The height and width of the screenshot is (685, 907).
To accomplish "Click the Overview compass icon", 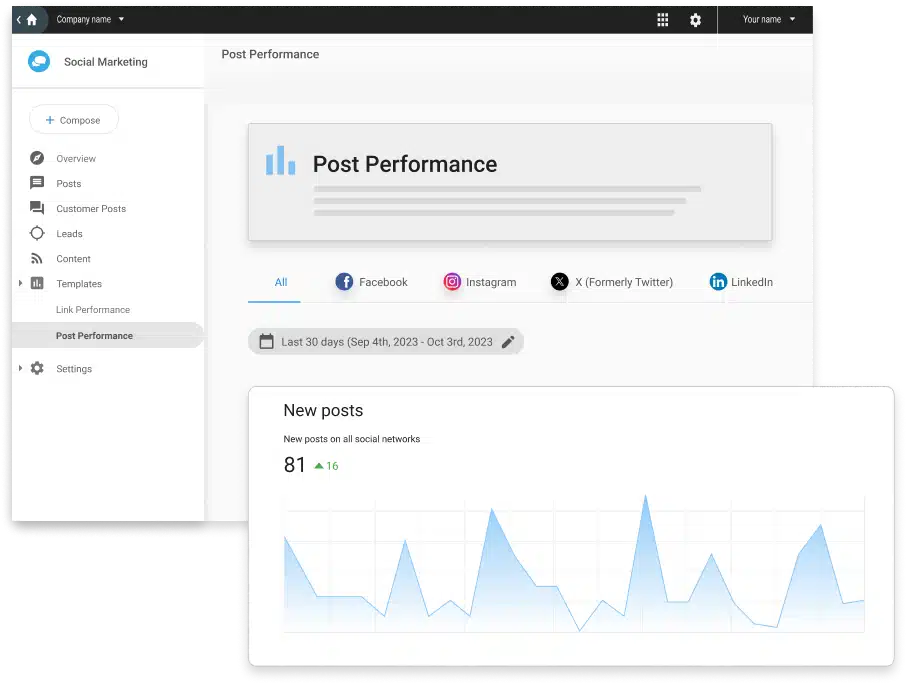I will point(37,158).
